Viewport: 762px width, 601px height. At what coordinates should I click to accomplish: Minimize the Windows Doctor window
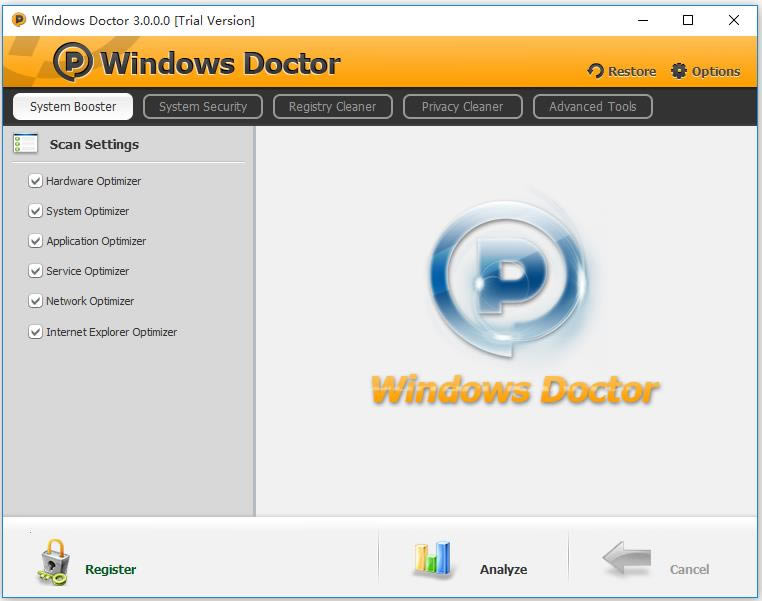643,20
